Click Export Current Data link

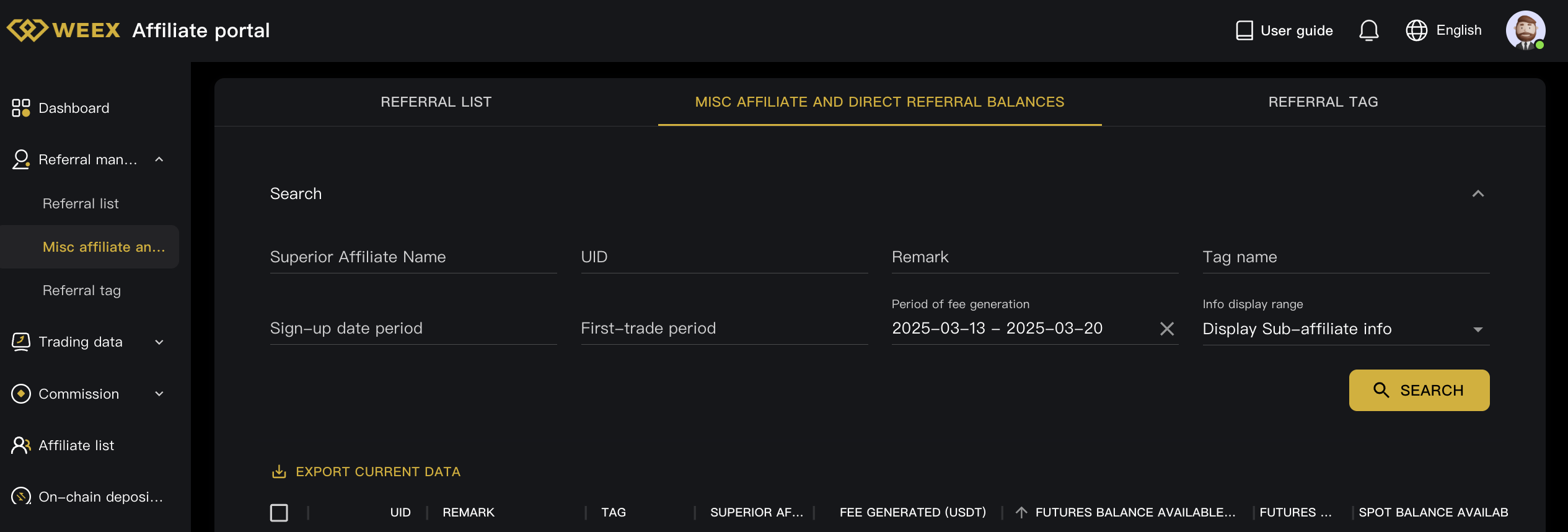[378, 472]
